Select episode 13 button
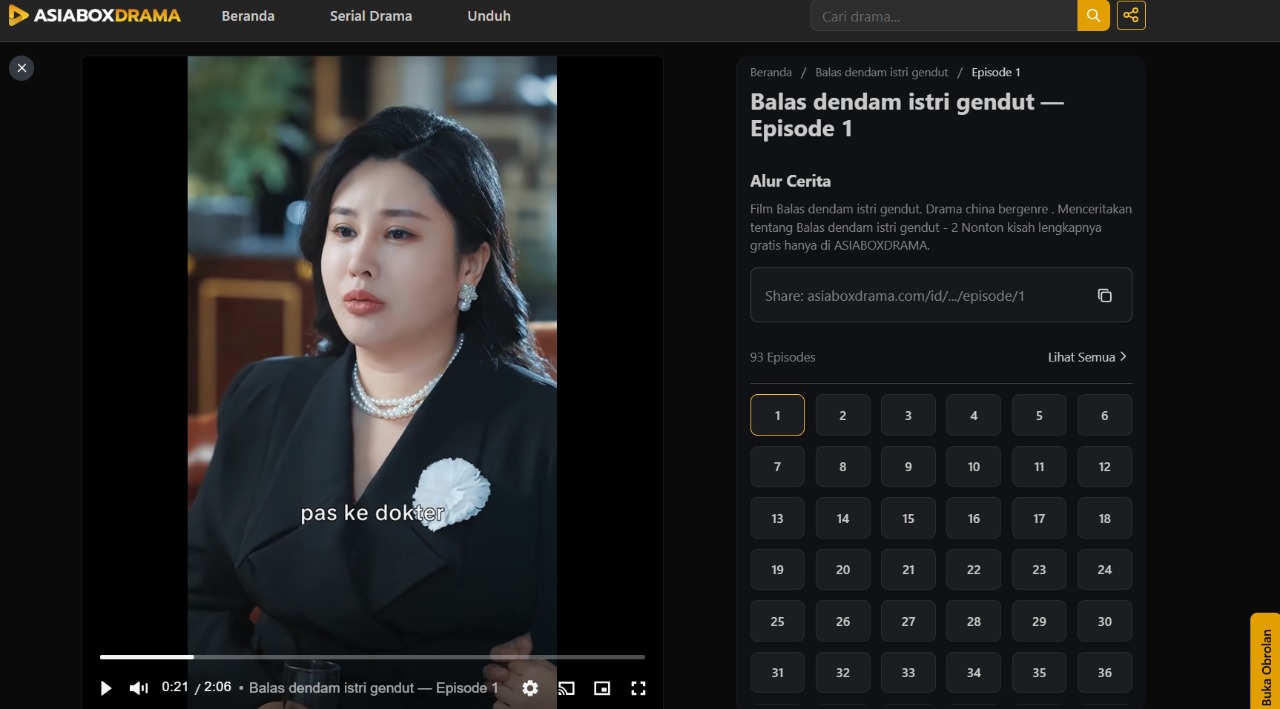 pyautogui.click(x=777, y=518)
